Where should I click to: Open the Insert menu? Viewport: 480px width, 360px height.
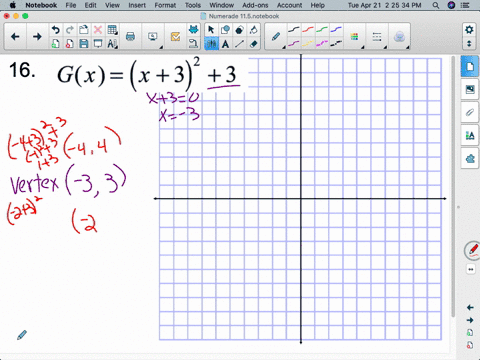pos(137,5)
